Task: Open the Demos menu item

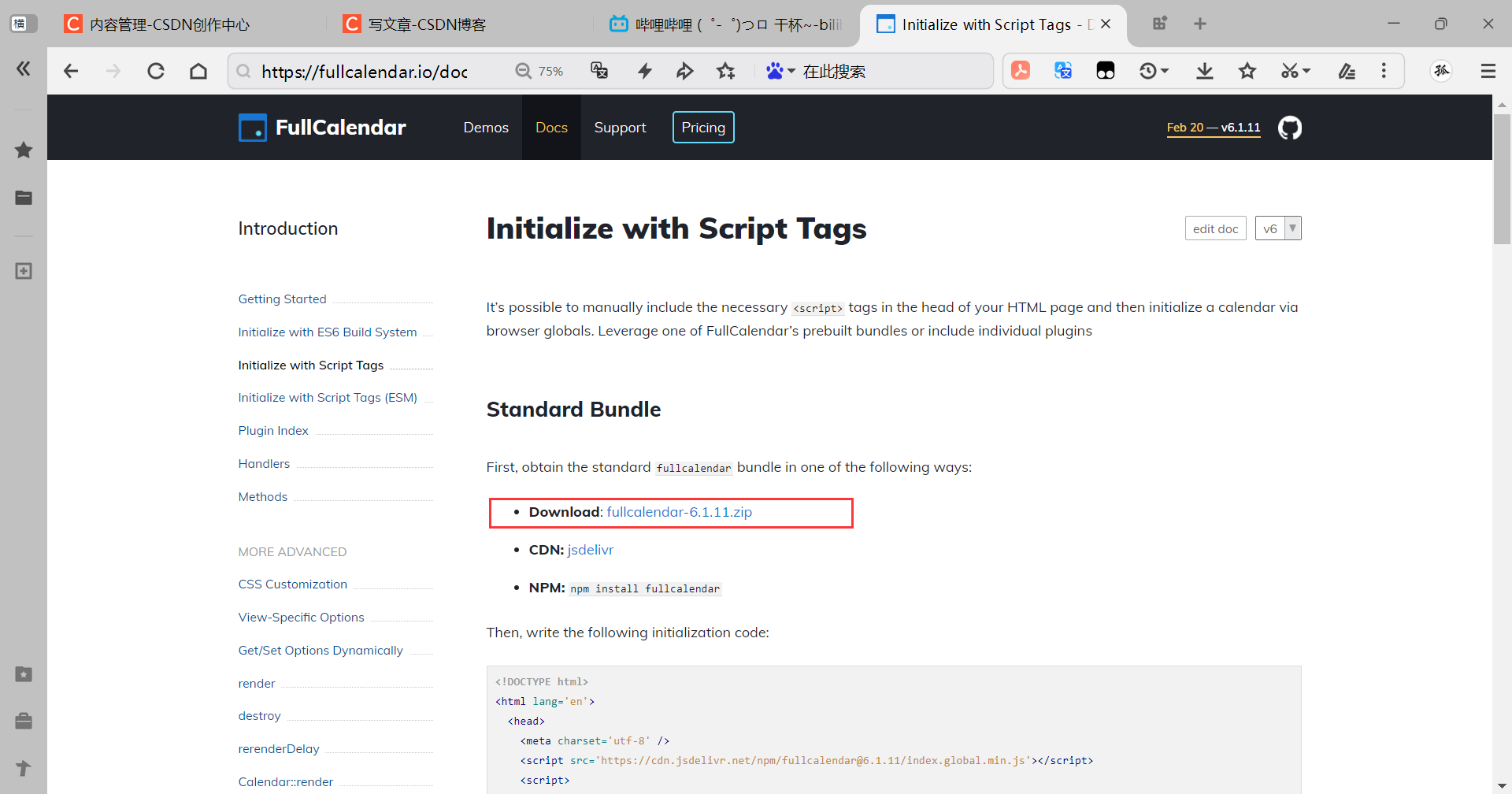Action: point(486,128)
